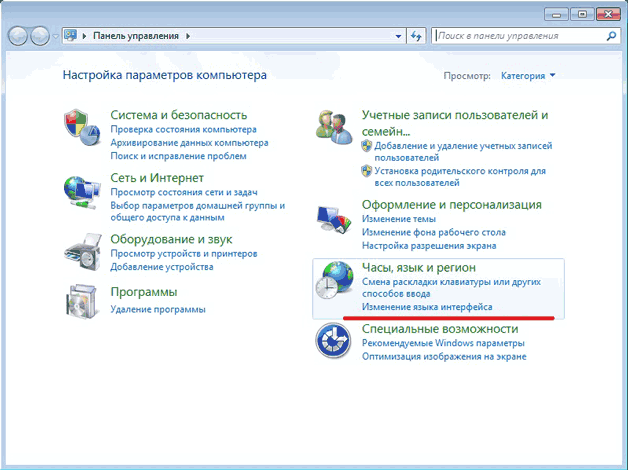Click 'Изменение фона рабочего стола' link

(434, 232)
